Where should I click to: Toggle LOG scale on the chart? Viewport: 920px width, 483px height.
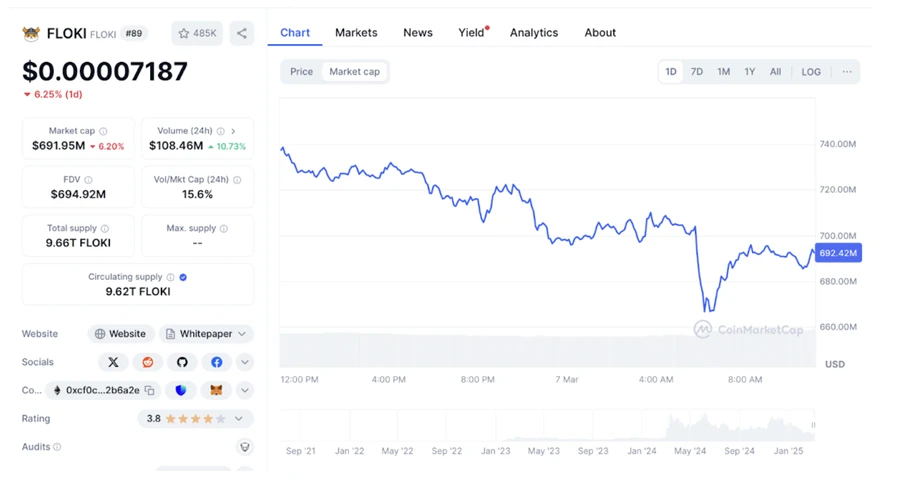coord(811,72)
